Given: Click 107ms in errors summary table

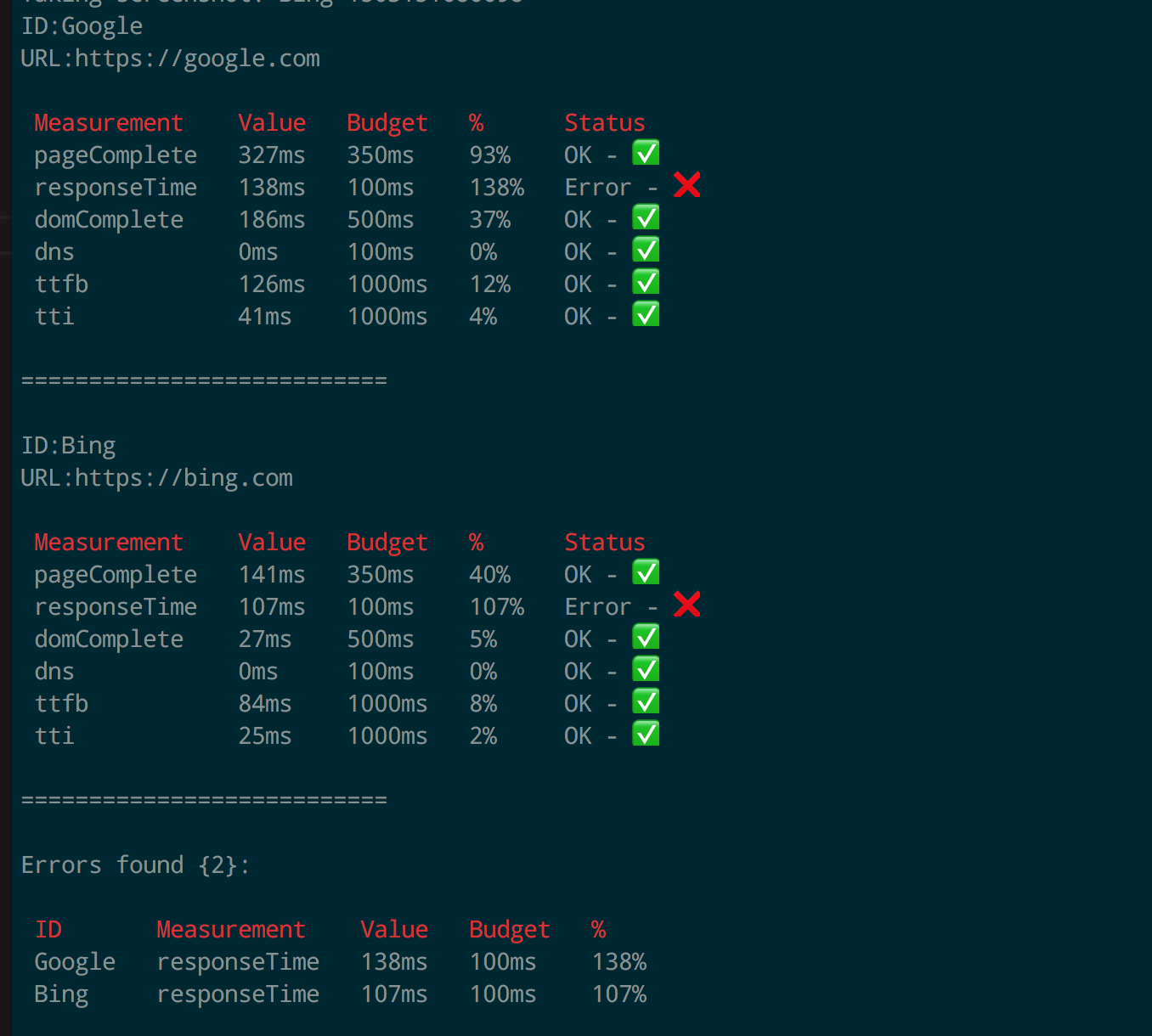Looking at the screenshot, I should point(394,994).
